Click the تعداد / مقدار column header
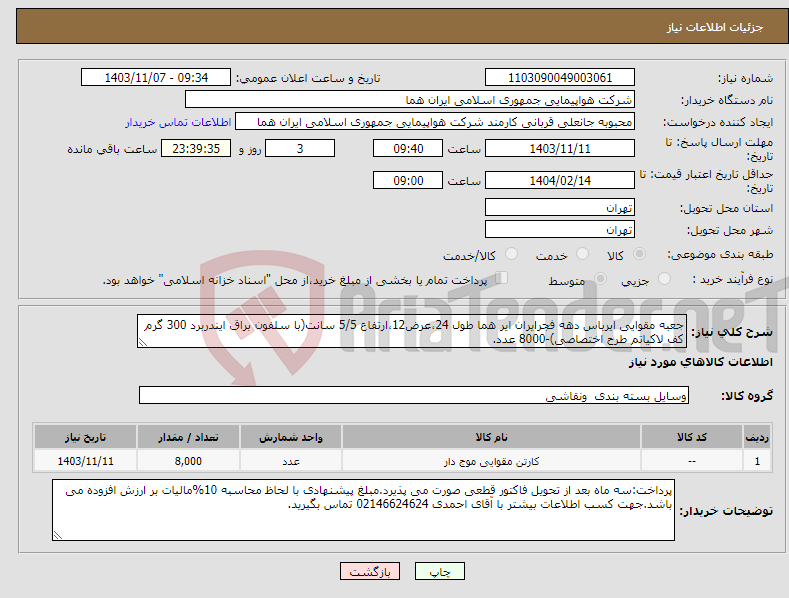Image resolution: width=789 pixels, height=598 pixels. (x=188, y=437)
